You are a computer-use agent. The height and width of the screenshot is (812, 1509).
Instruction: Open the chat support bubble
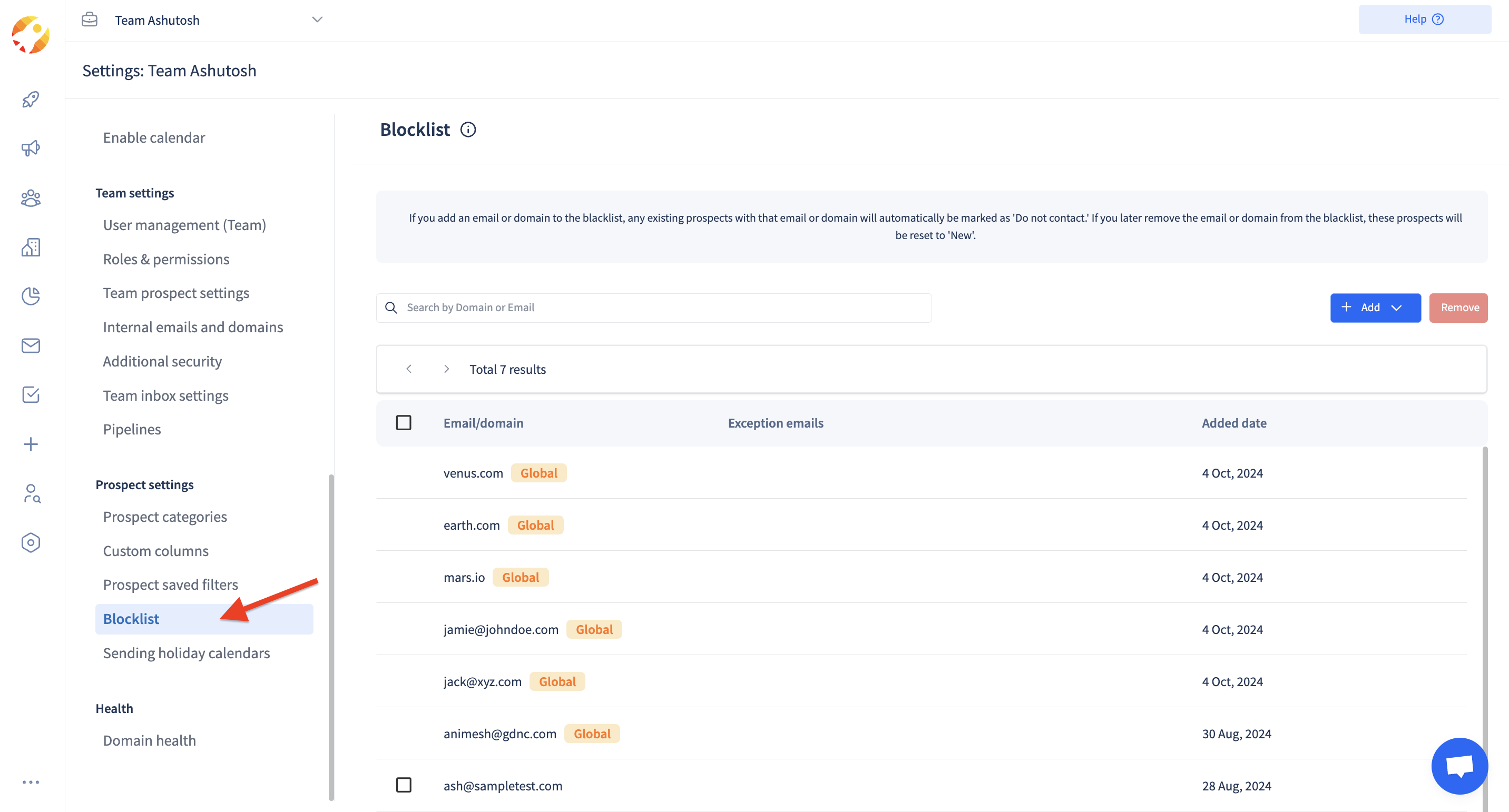1458,765
